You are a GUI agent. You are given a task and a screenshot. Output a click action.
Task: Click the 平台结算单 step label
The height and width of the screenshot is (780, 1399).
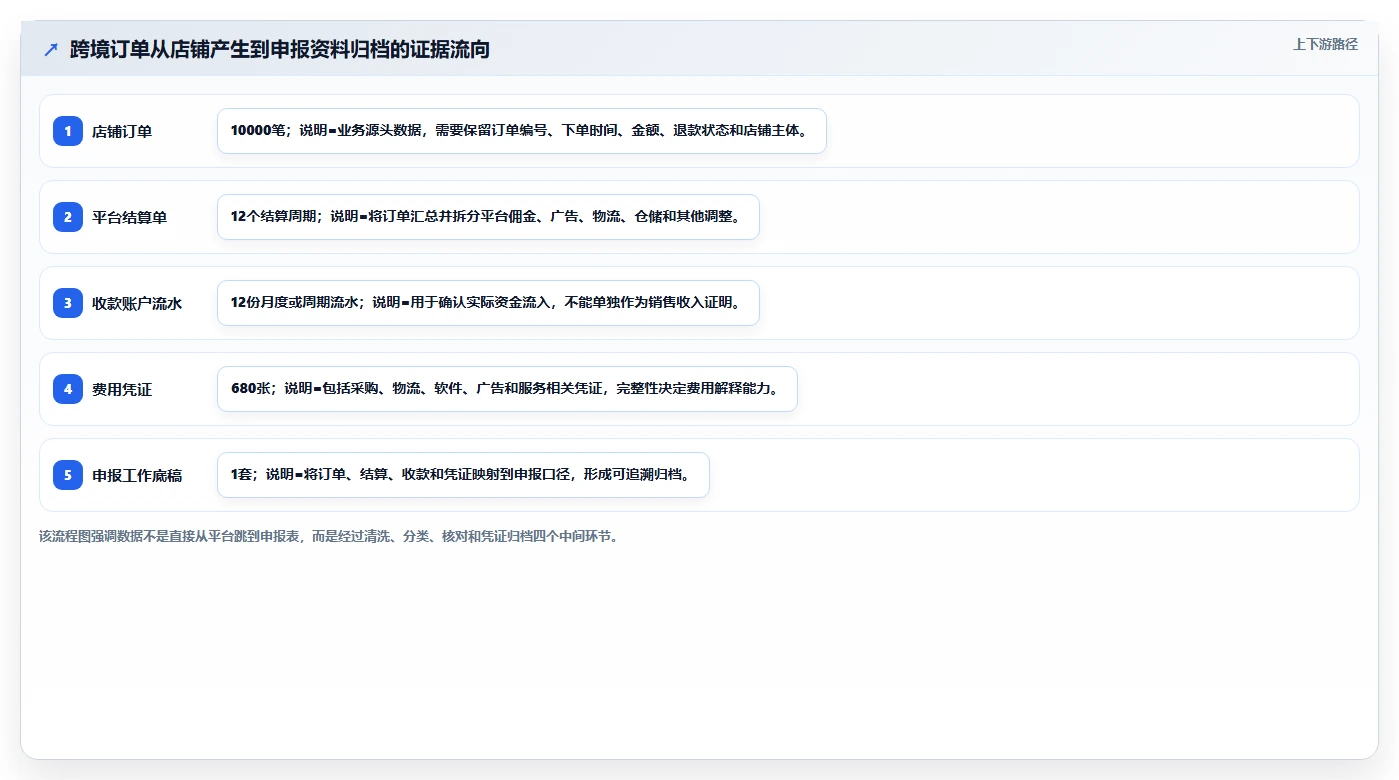click(x=130, y=217)
